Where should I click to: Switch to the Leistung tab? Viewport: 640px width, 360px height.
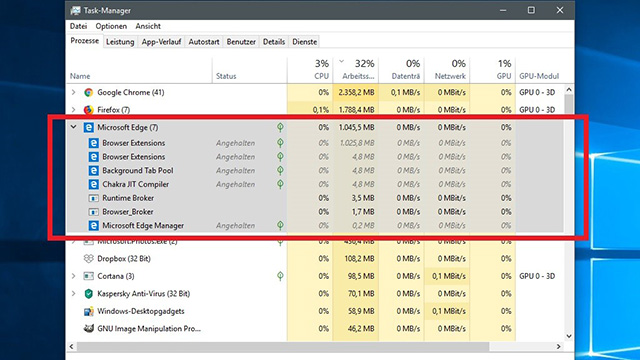tap(120, 42)
